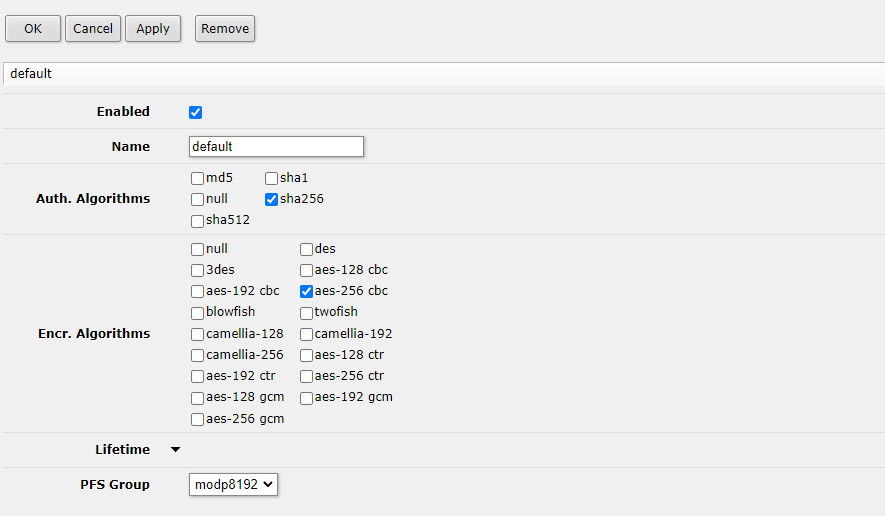Expand the Lifetime section arrow
This screenshot has height=516, width=885.
(x=176, y=450)
